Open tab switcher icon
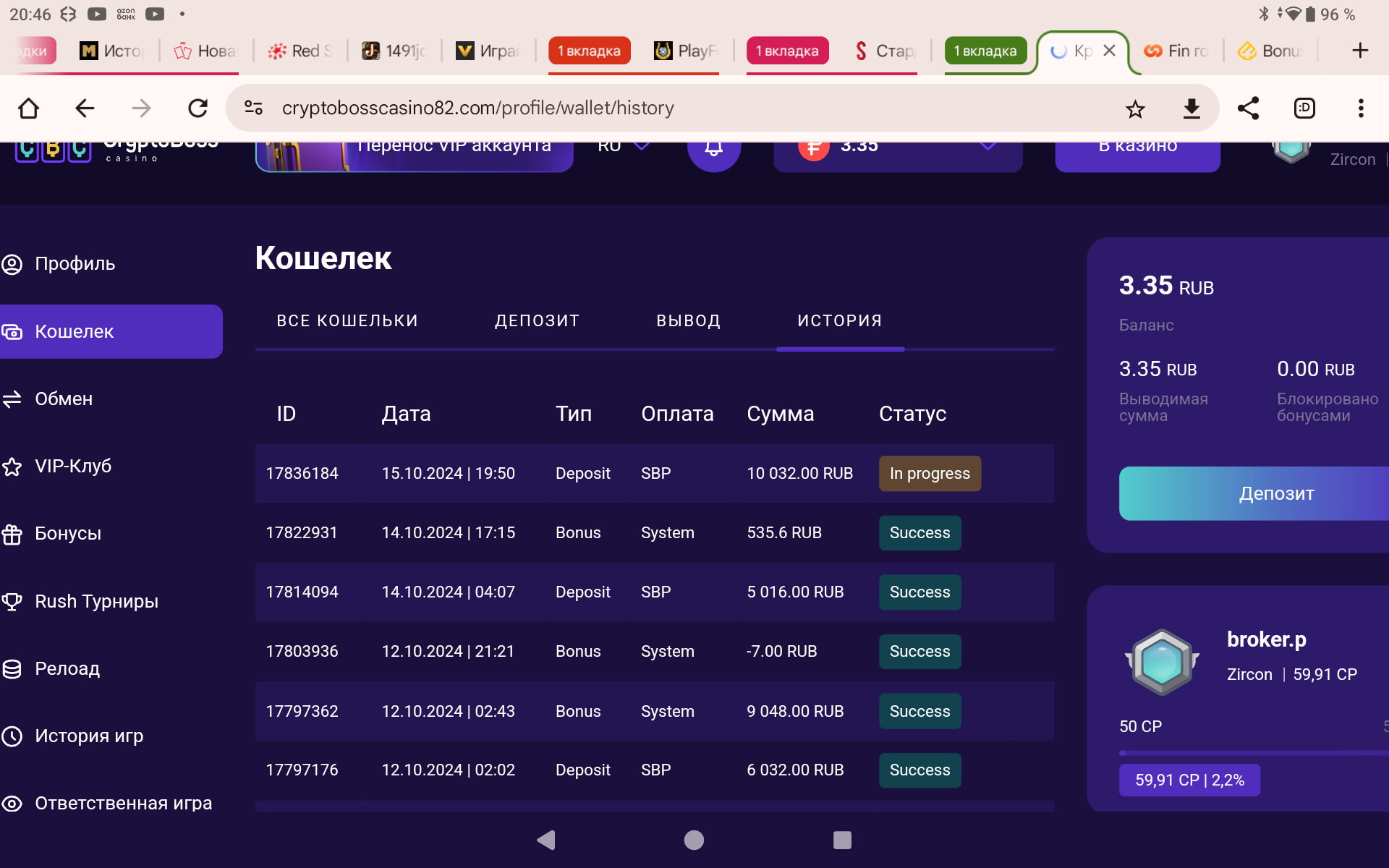 pyautogui.click(x=1304, y=109)
